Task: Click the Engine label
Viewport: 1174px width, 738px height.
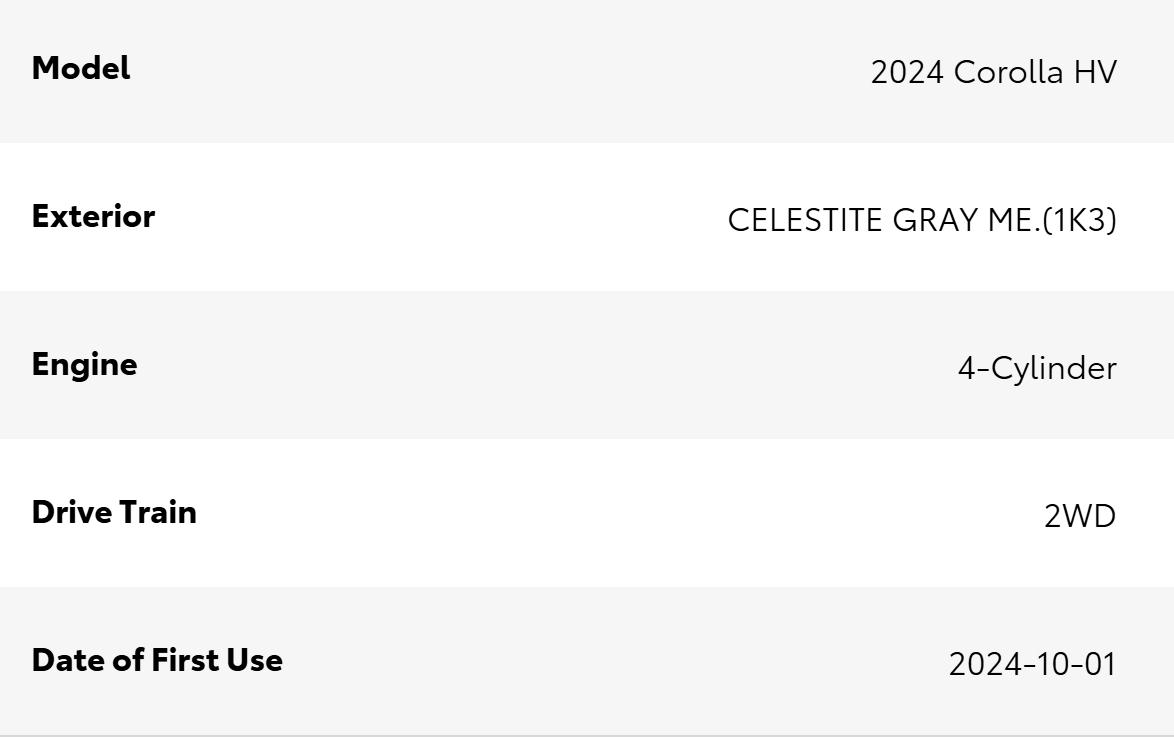Action: 85,366
